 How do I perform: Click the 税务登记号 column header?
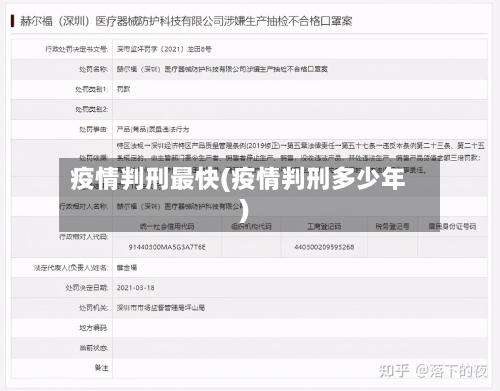[392, 227]
